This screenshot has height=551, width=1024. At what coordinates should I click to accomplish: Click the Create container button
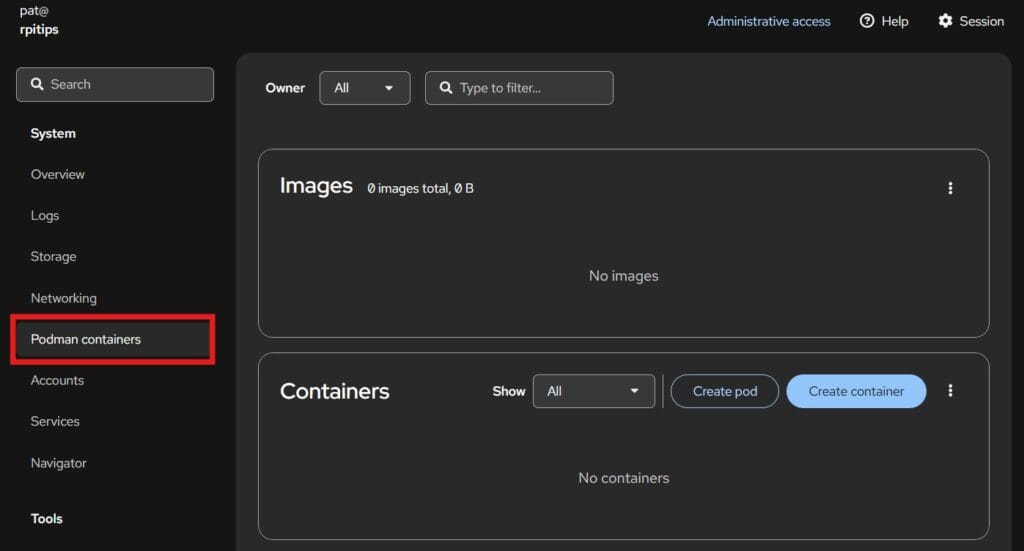(855, 391)
